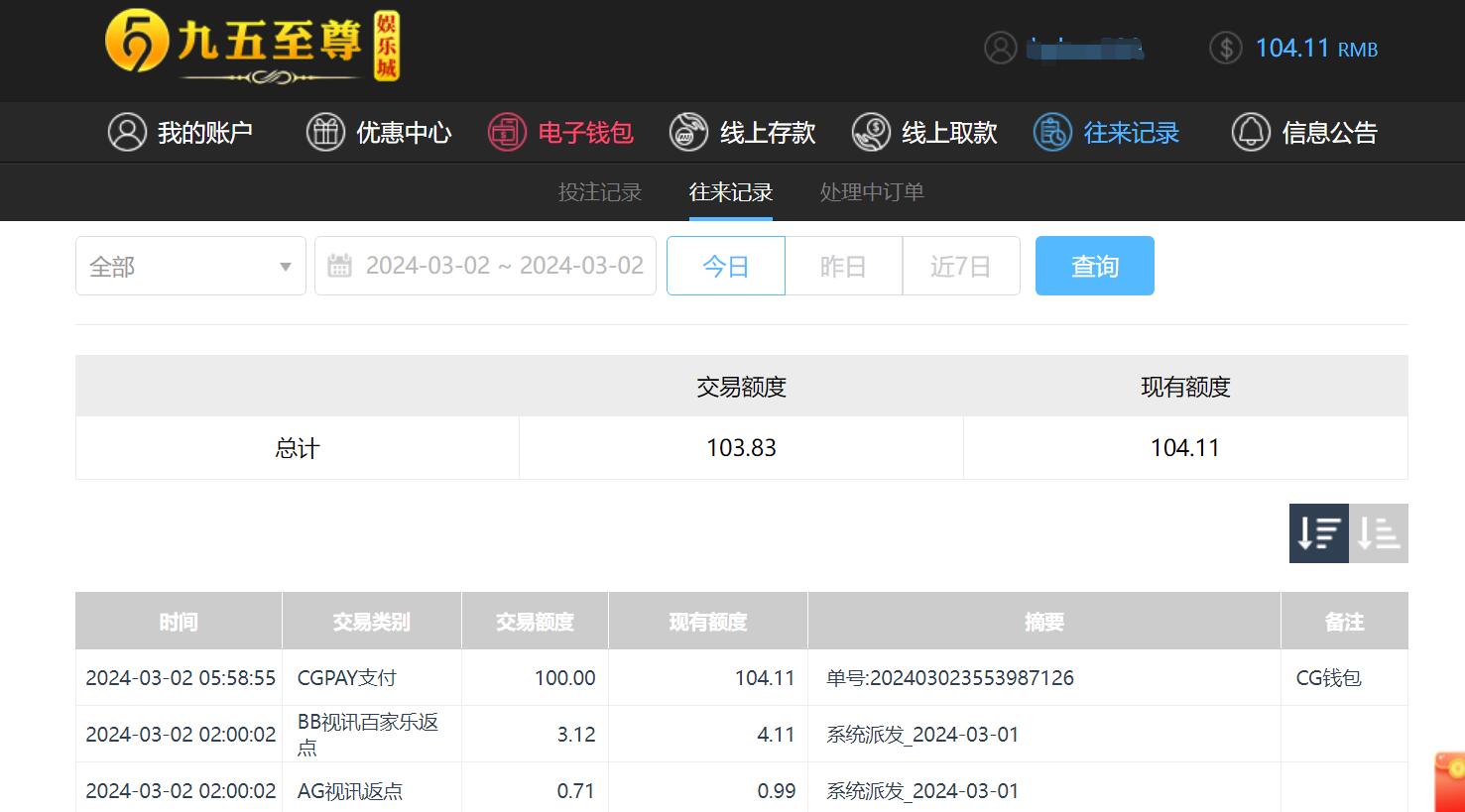The height and width of the screenshot is (812, 1465).
Task: Click the dollar coin balance icon
Action: 1226,48
